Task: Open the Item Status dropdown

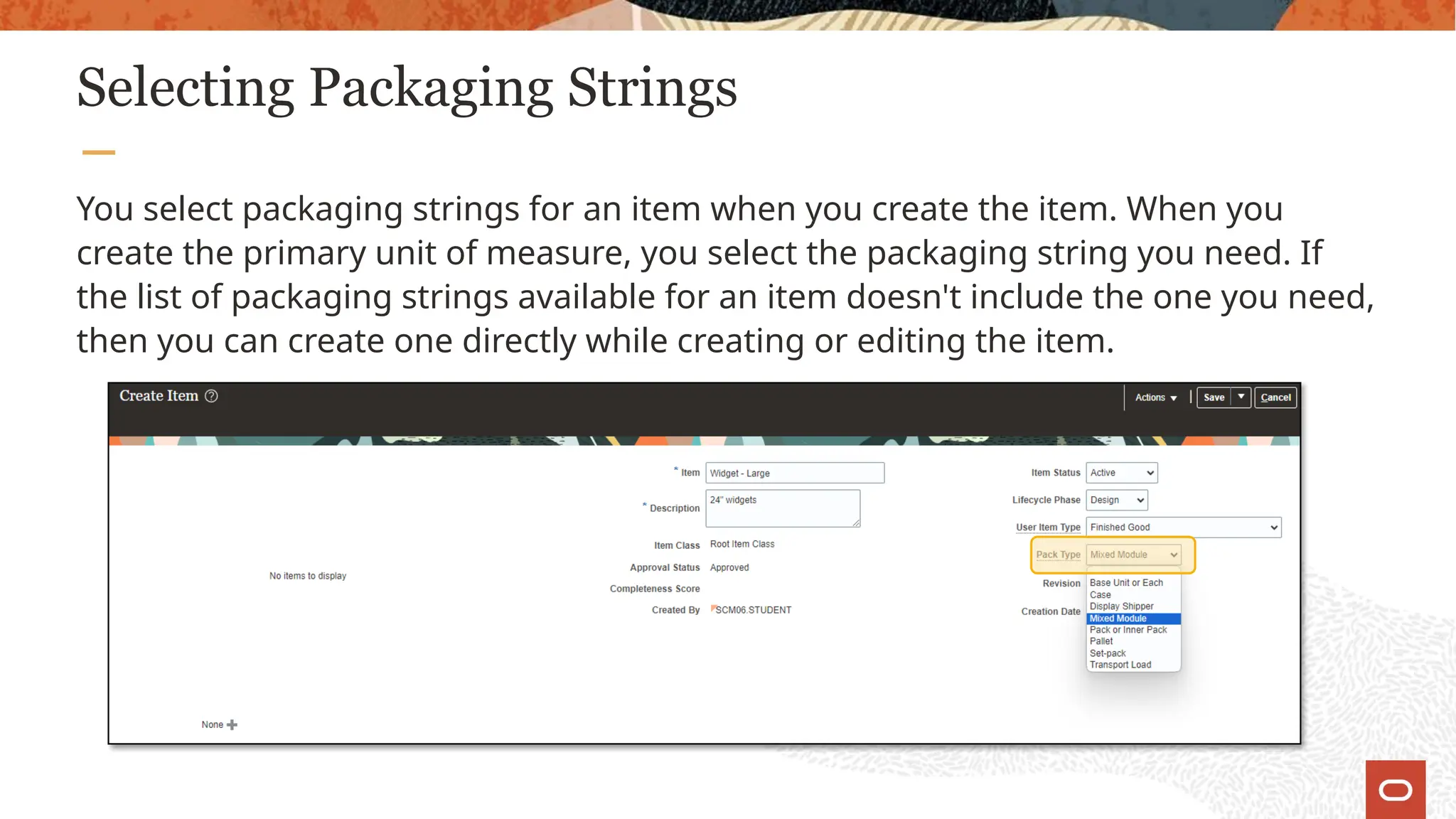Action: 1122,473
